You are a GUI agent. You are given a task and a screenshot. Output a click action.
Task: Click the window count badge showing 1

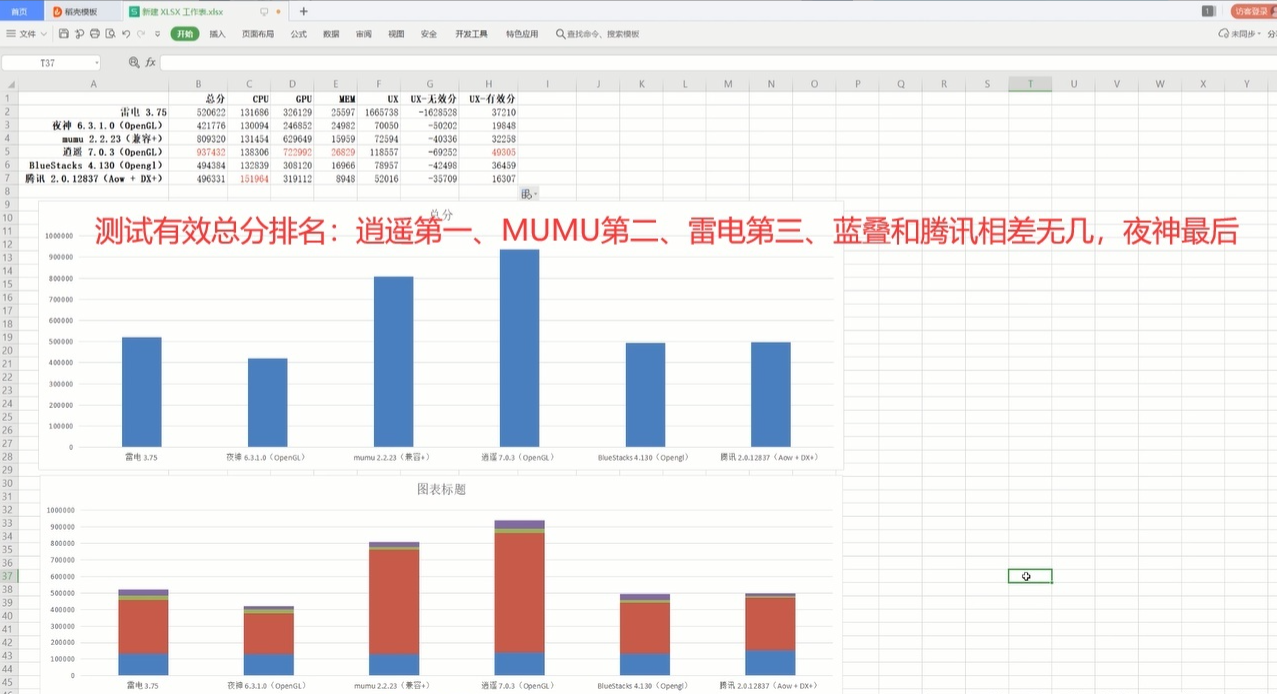click(x=1208, y=11)
